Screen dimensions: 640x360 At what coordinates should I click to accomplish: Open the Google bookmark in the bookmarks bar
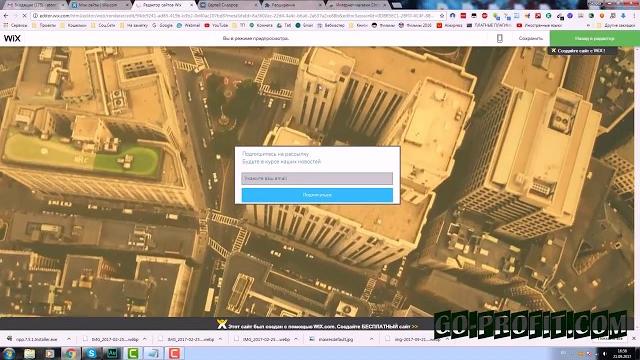pyautogui.click(x=162, y=25)
